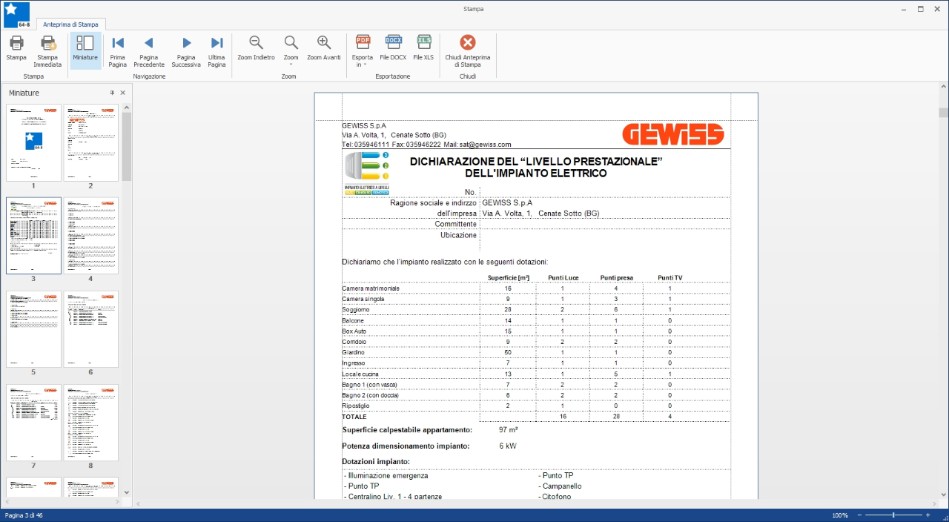Click the GEWISS logo in document

(673, 134)
